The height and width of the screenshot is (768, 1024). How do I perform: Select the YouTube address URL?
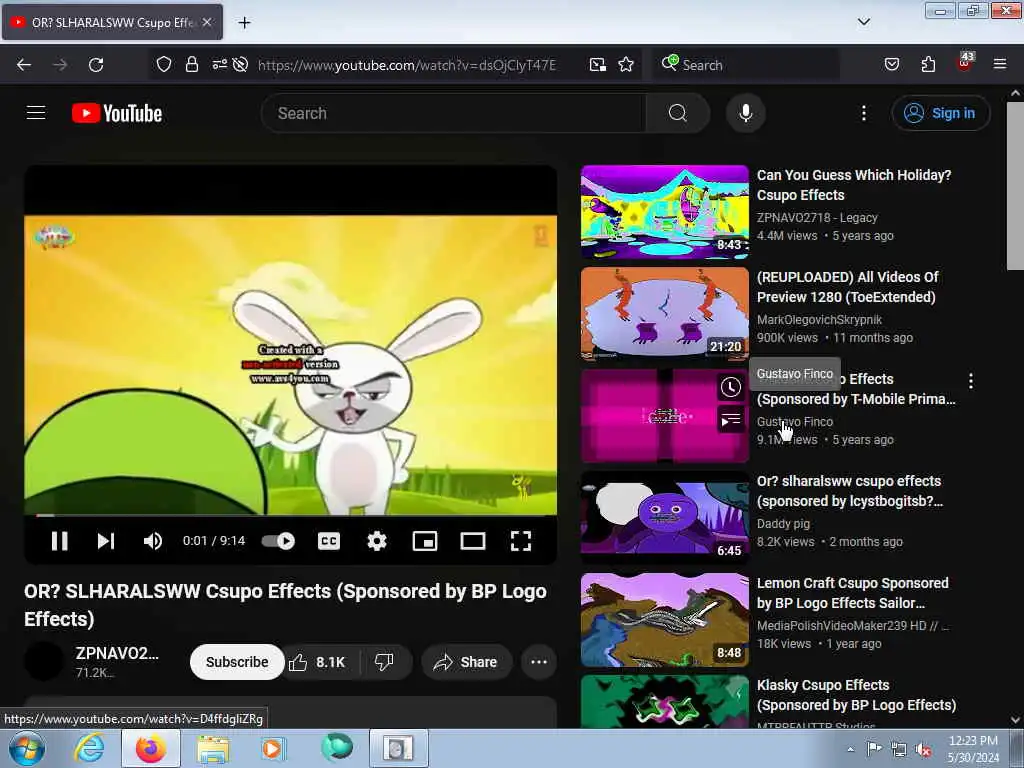pyautogui.click(x=407, y=65)
